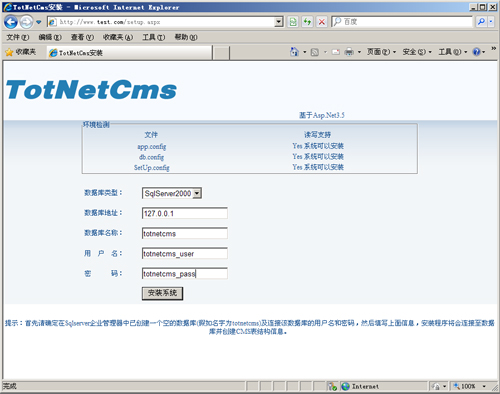Image resolution: width=500 pixels, height=394 pixels.
Task: Open the recent pages arrow beside Forward
Action: 39,22
